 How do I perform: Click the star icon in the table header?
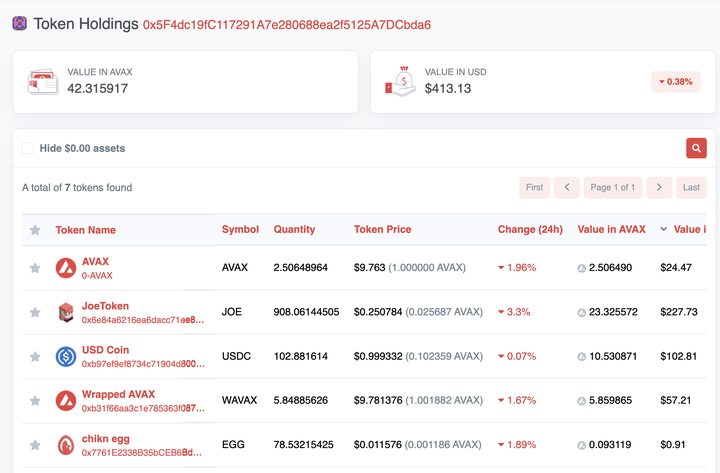click(35, 230)
